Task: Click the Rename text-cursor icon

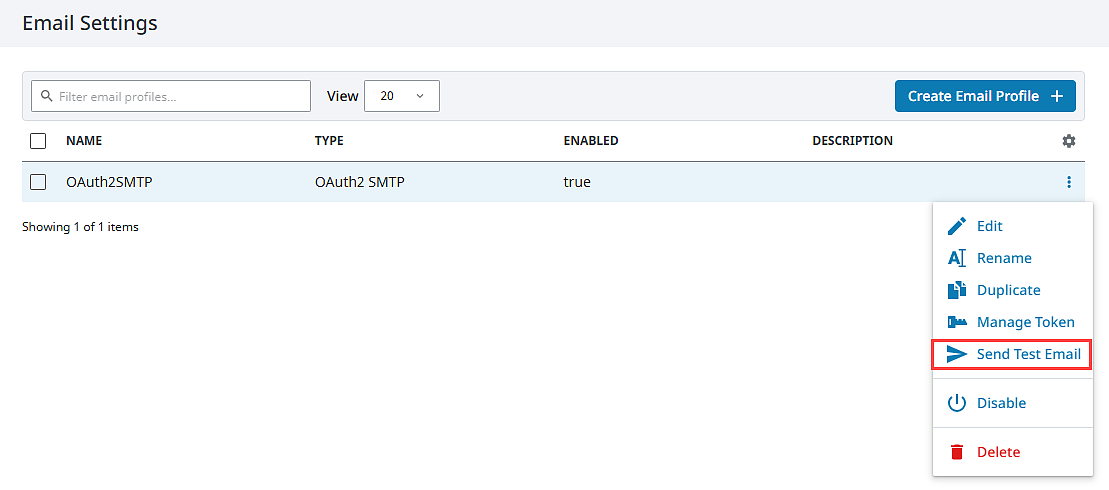Action: [x=956, y=258]
